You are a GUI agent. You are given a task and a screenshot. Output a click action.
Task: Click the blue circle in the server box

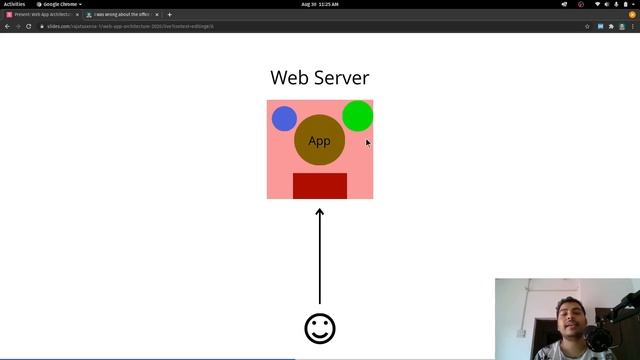(x=284, y=119)
